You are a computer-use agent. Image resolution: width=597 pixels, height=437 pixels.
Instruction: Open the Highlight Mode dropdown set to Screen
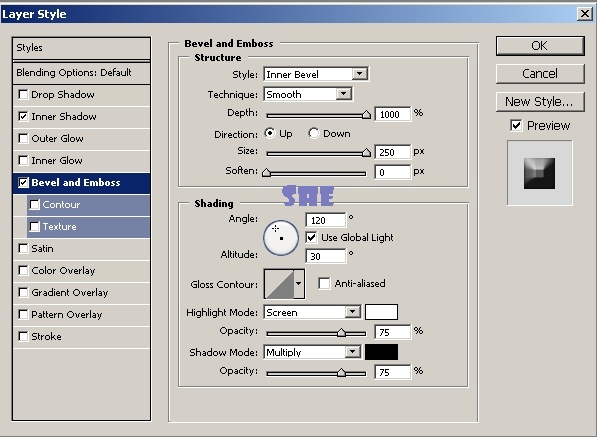click(312, 313)
